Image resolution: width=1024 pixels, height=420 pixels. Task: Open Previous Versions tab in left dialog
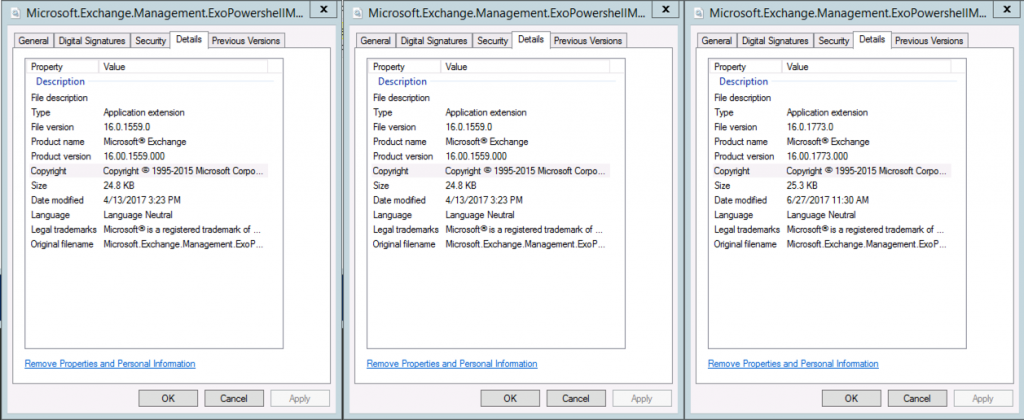click(246, 40)
